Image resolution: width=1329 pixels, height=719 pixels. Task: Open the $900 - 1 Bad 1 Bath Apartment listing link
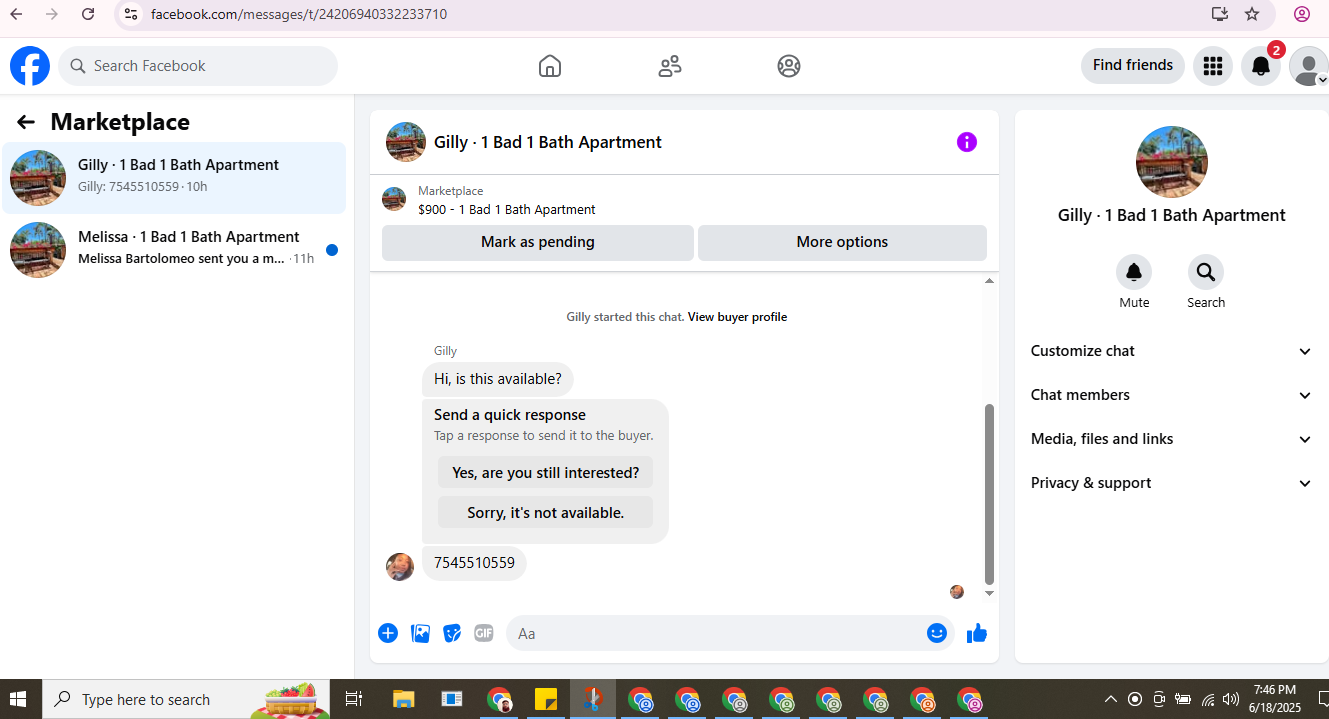tap(507, 210)
